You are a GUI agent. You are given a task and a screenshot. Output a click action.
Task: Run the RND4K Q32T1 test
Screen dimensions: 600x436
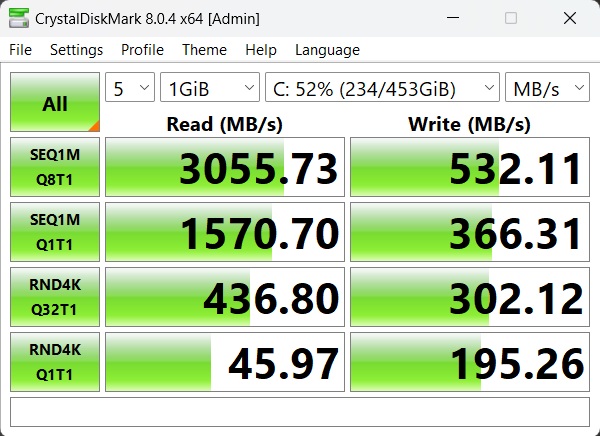click(55, 297)
